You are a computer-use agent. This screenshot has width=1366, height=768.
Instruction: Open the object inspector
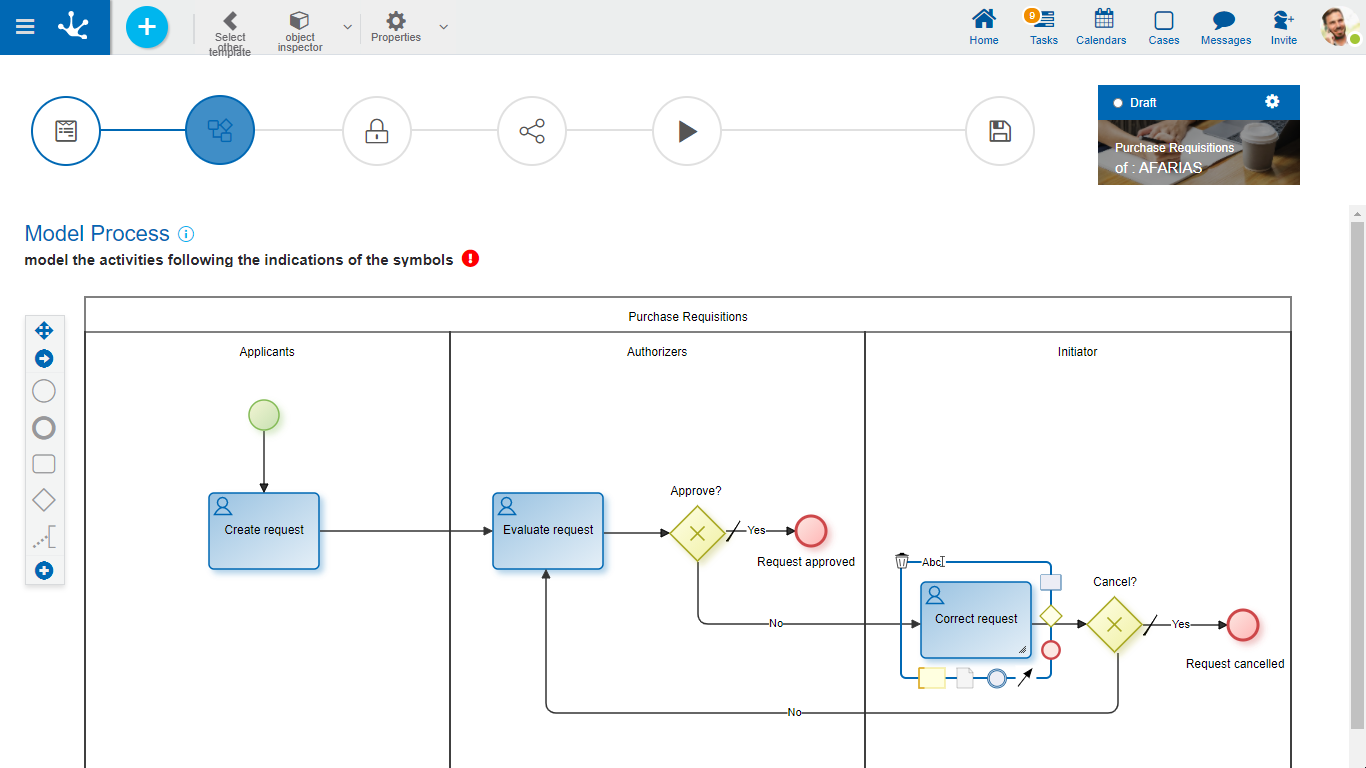click(x=299, y=32)
